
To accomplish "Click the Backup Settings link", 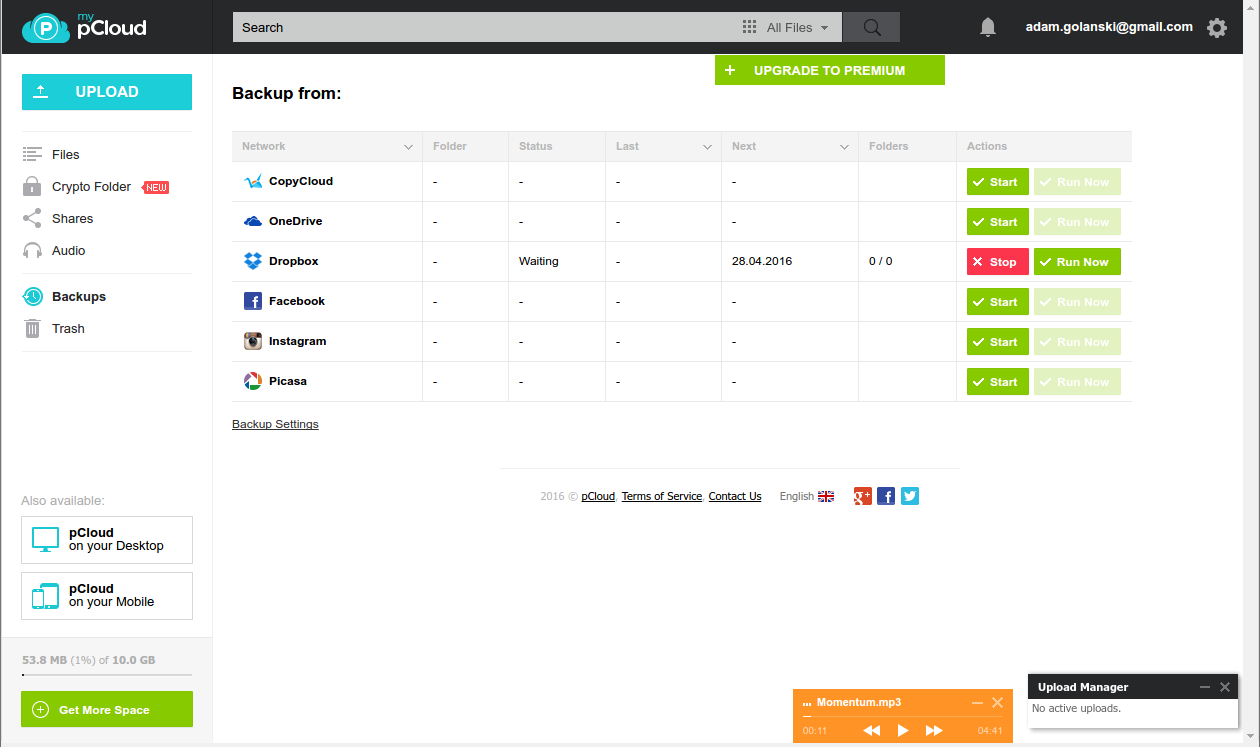I will (275, 424).
